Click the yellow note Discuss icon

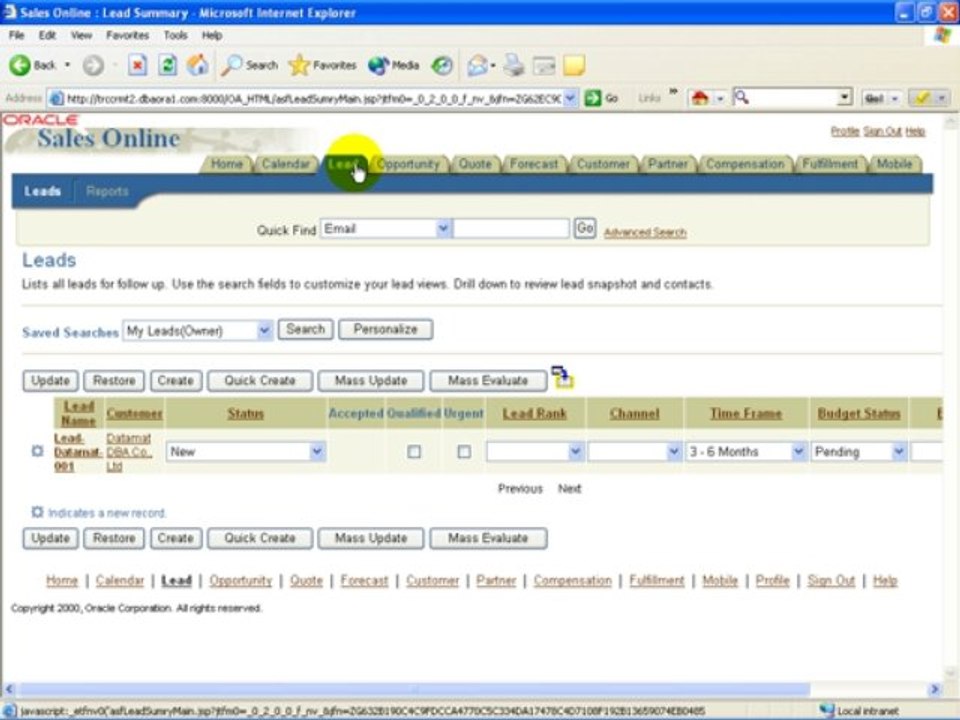574,65
